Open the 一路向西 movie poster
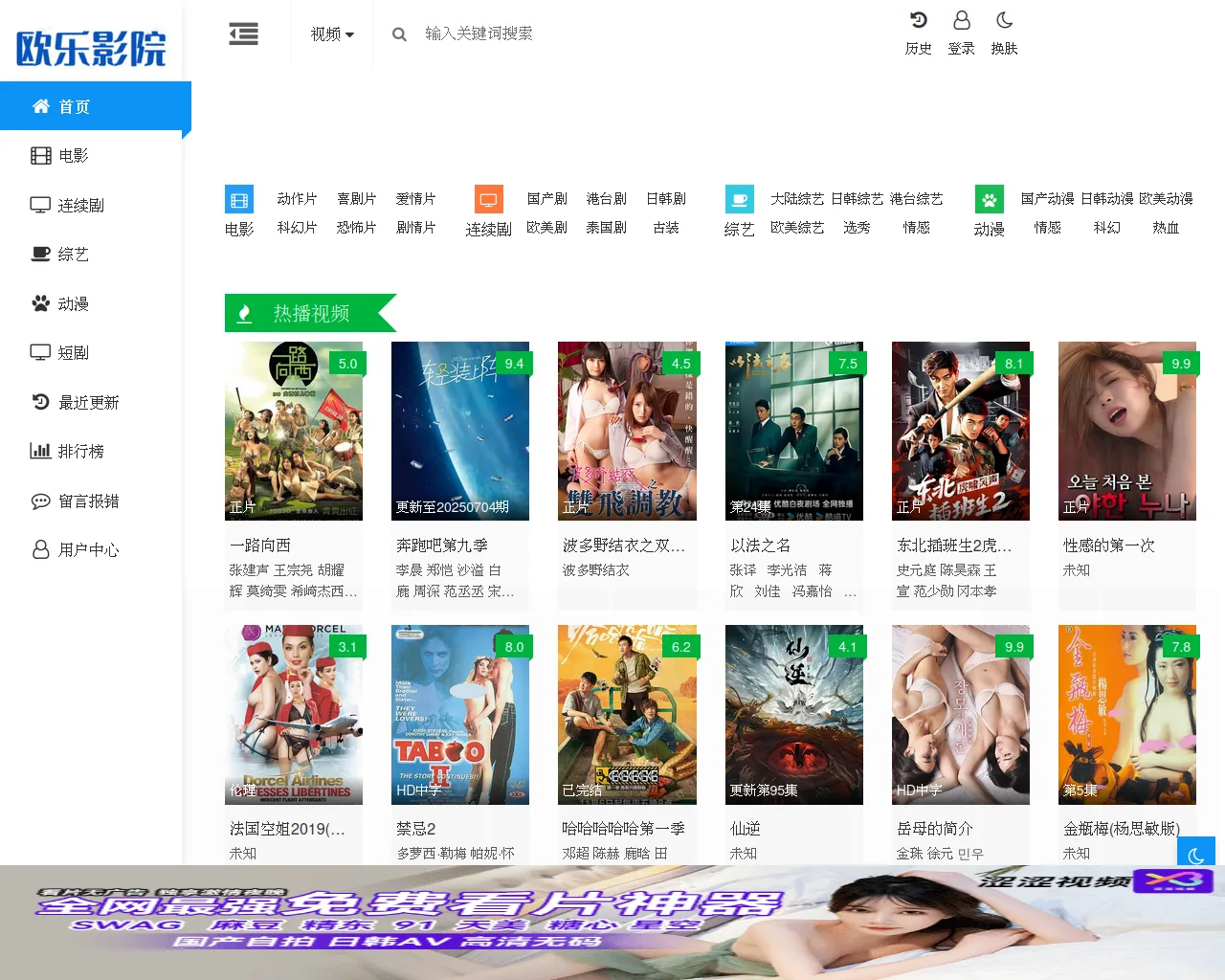1225x980 pixels. tap(294, 431)
